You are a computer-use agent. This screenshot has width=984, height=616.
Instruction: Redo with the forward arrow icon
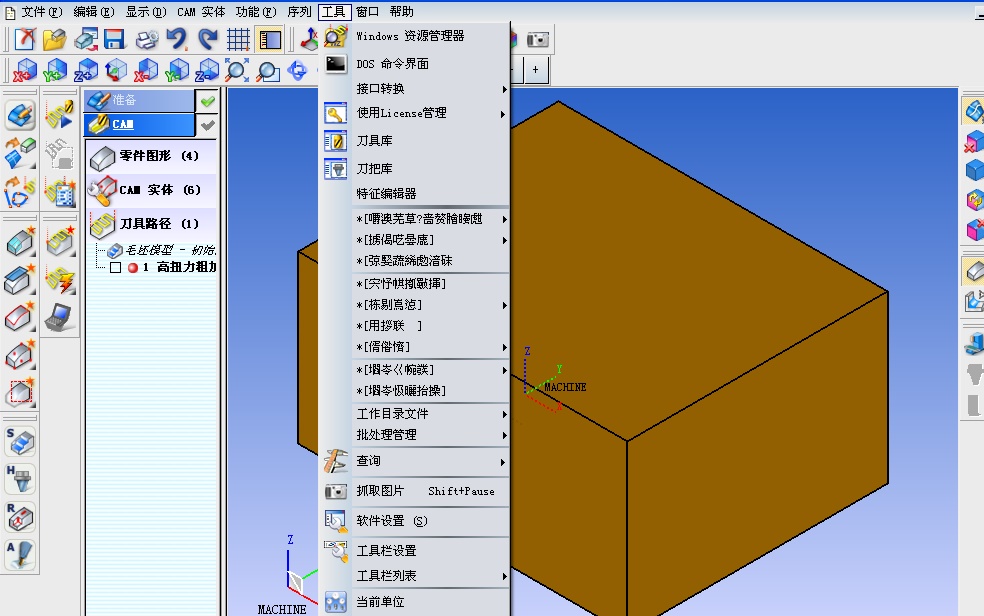[x=207, y=40]
